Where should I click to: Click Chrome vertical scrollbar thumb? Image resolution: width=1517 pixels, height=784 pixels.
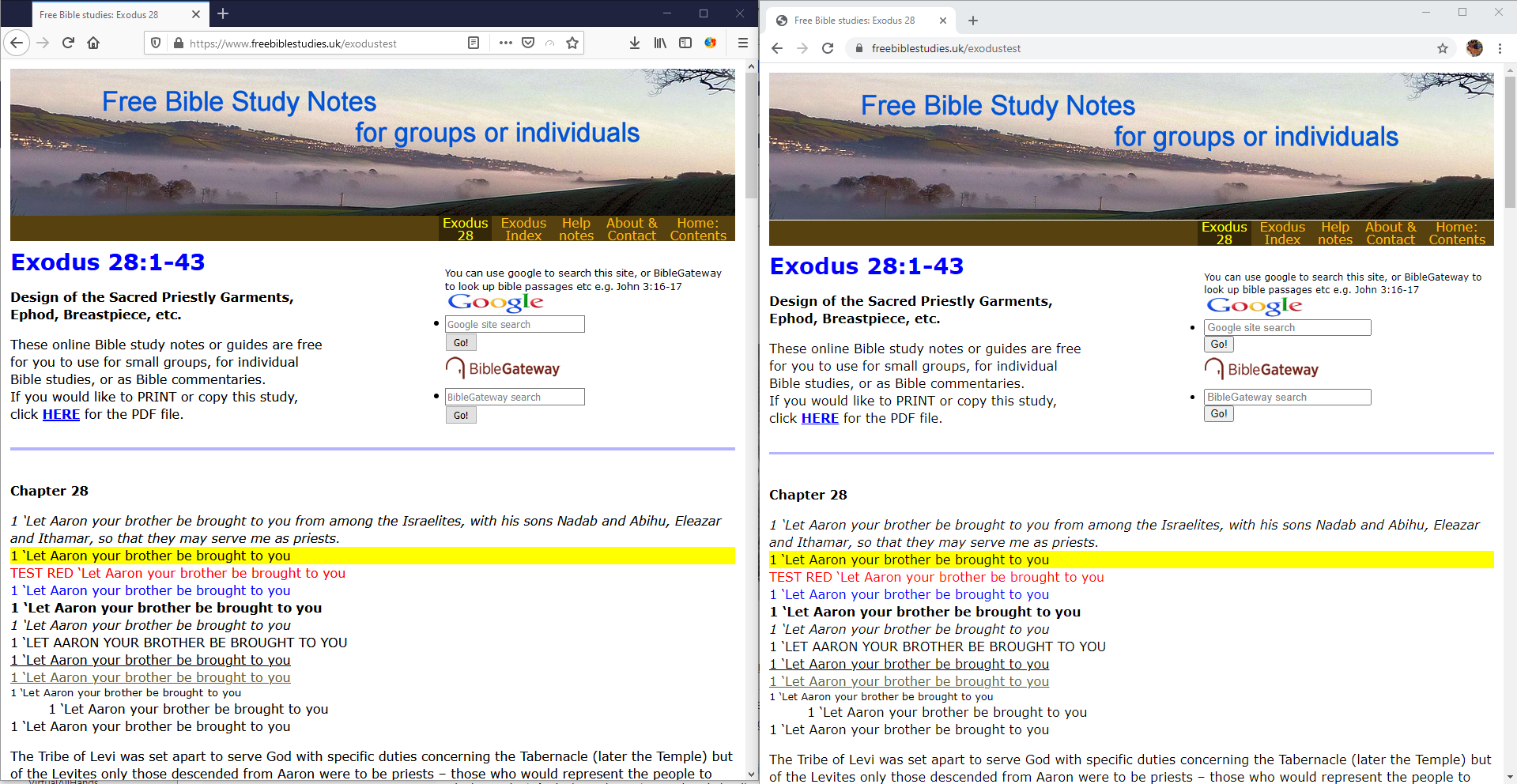point(1510,141)
